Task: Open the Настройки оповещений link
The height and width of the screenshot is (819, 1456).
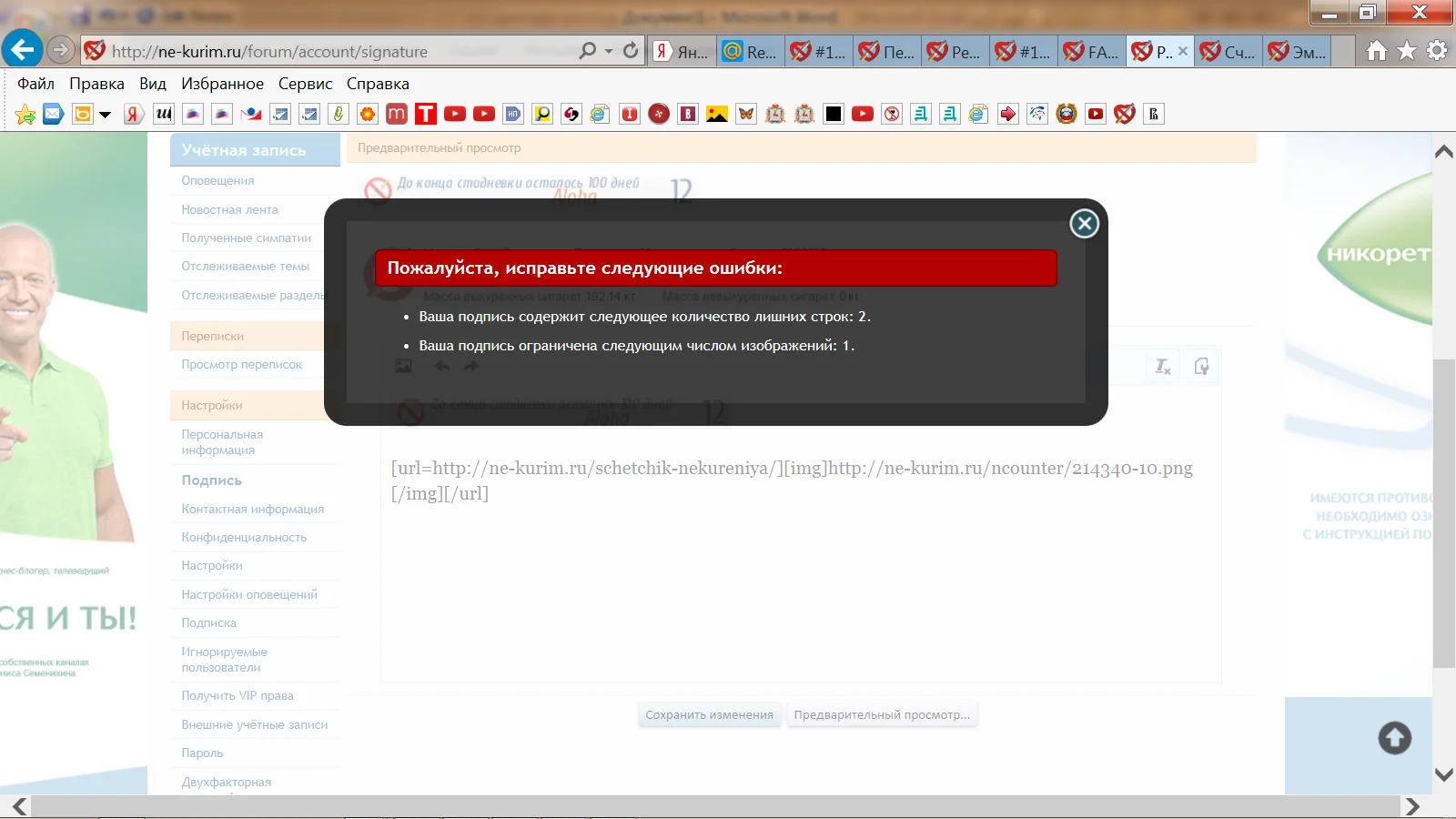Action: [249, 594]
